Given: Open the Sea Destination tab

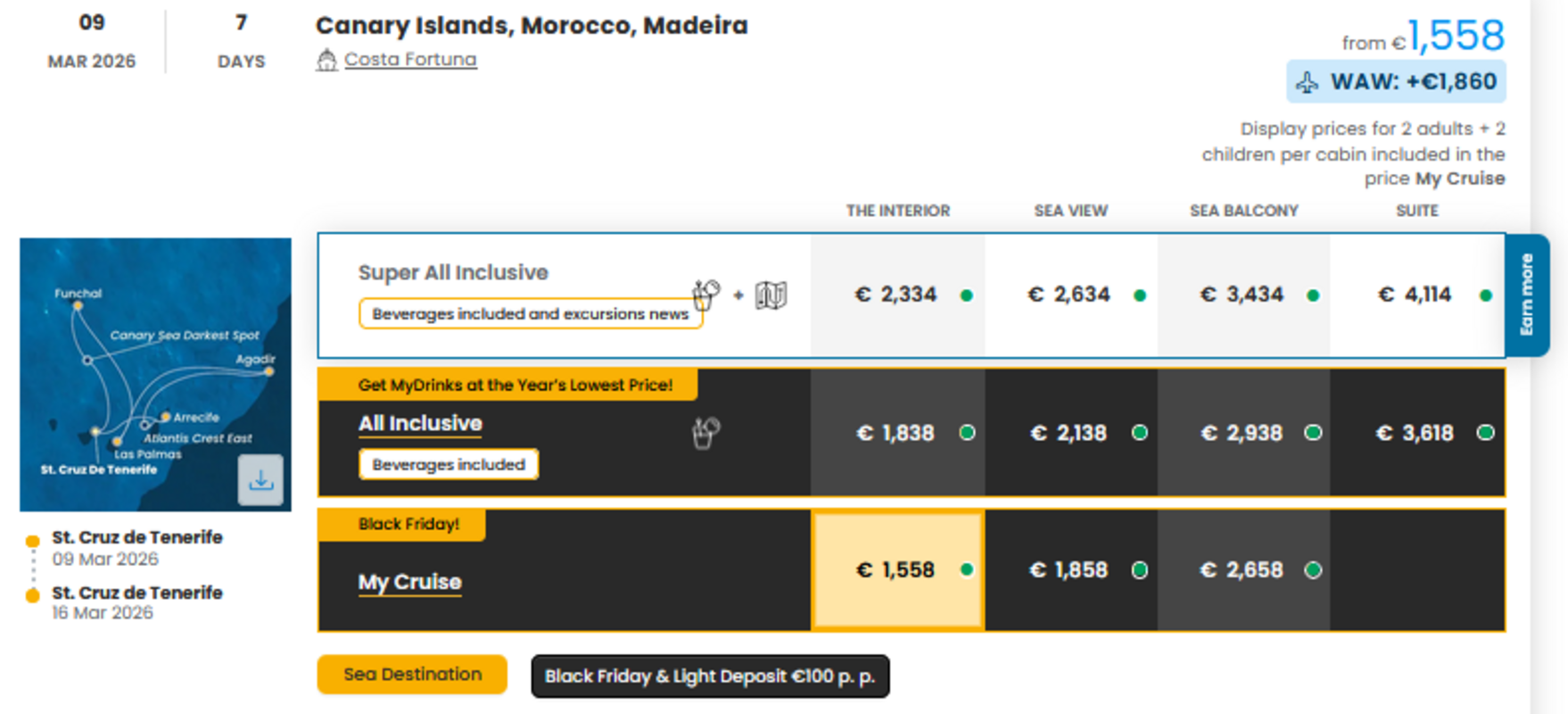Looking at the screenshot, I should tap(412, 675).
